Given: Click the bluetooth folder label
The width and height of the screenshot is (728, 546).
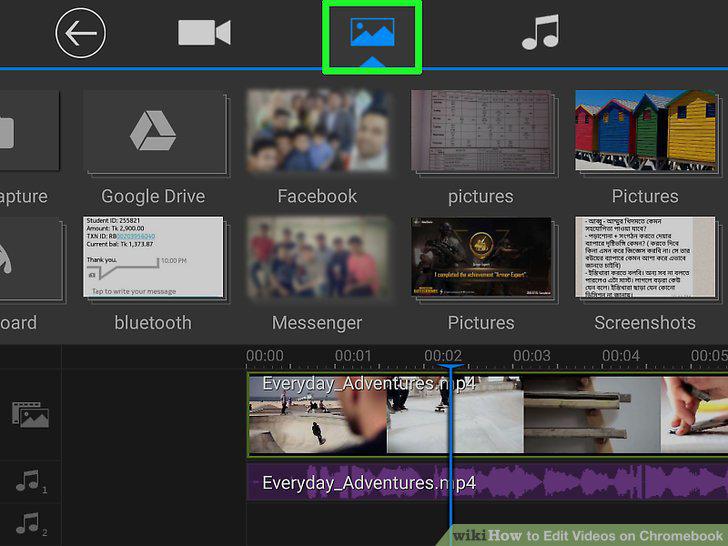Looking at the screenshot, I should [x=153, y=323].
